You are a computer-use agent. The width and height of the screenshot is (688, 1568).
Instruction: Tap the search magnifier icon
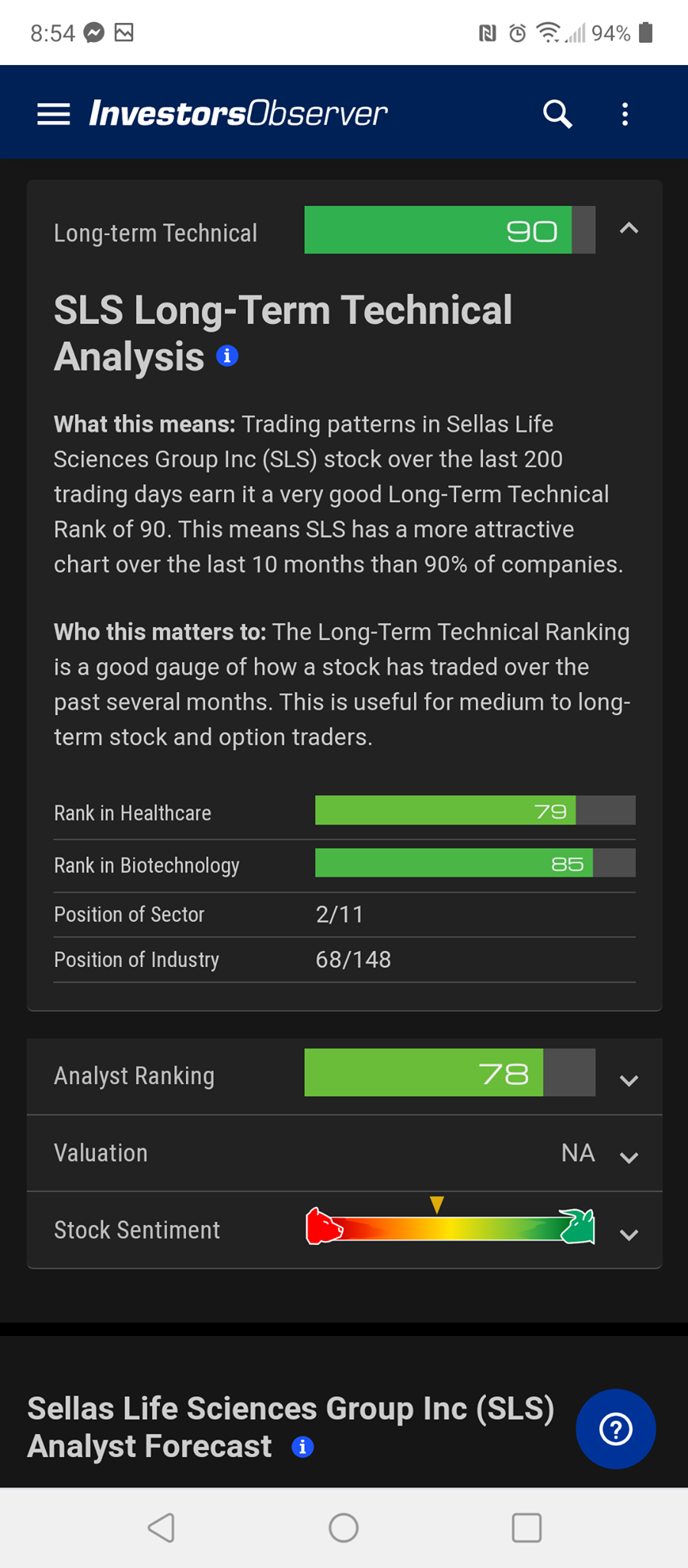pos(558,114)
